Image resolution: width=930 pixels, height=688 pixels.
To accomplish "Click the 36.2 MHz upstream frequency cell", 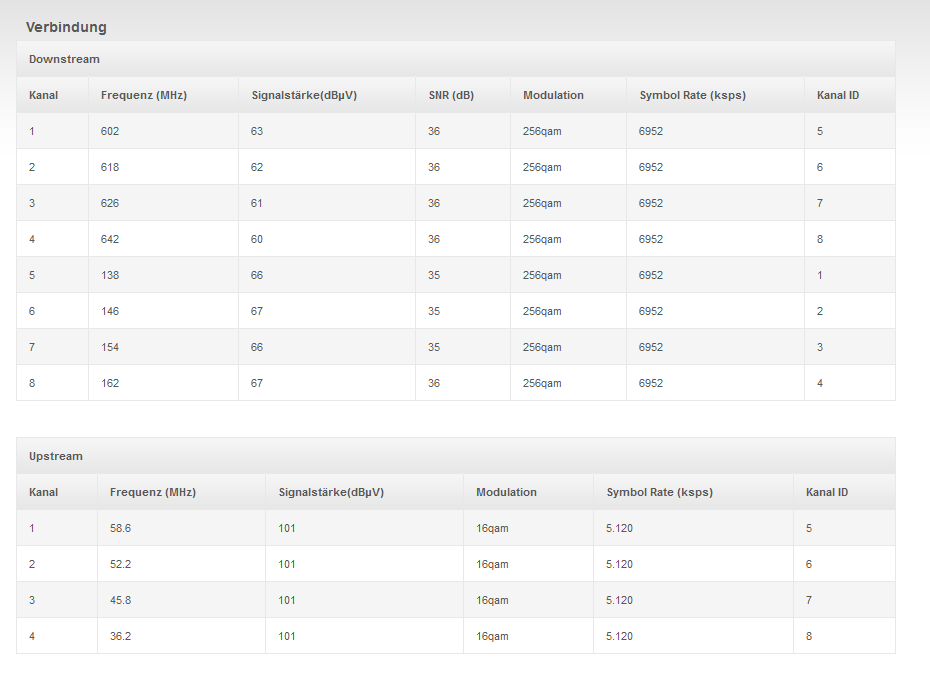I will (120, 636).
